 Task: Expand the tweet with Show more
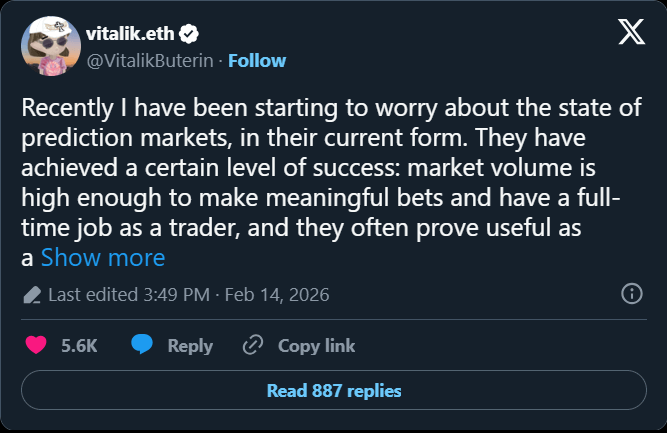coord(102,257)
